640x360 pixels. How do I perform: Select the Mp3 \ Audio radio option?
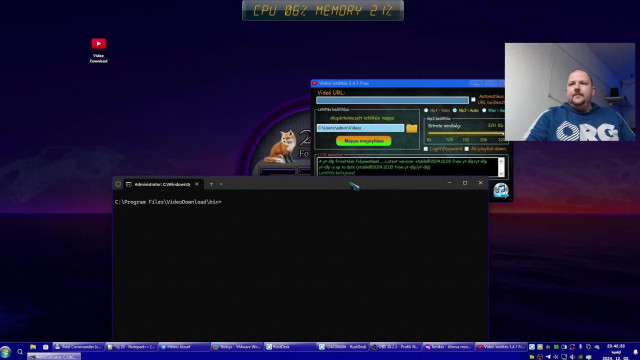tap(455, 110)
